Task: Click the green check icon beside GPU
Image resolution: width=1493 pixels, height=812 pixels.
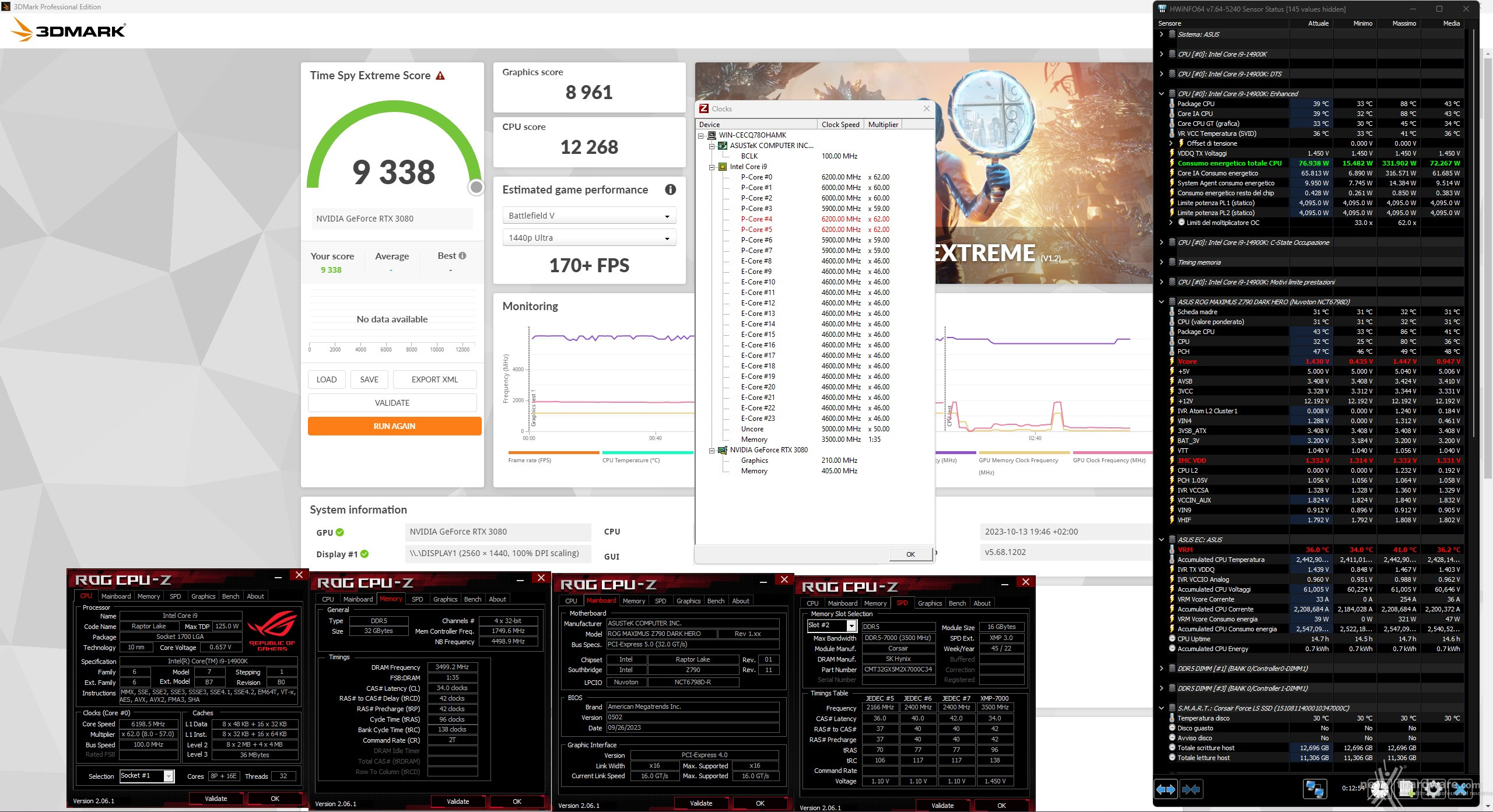Action: (x=340, y=532)
